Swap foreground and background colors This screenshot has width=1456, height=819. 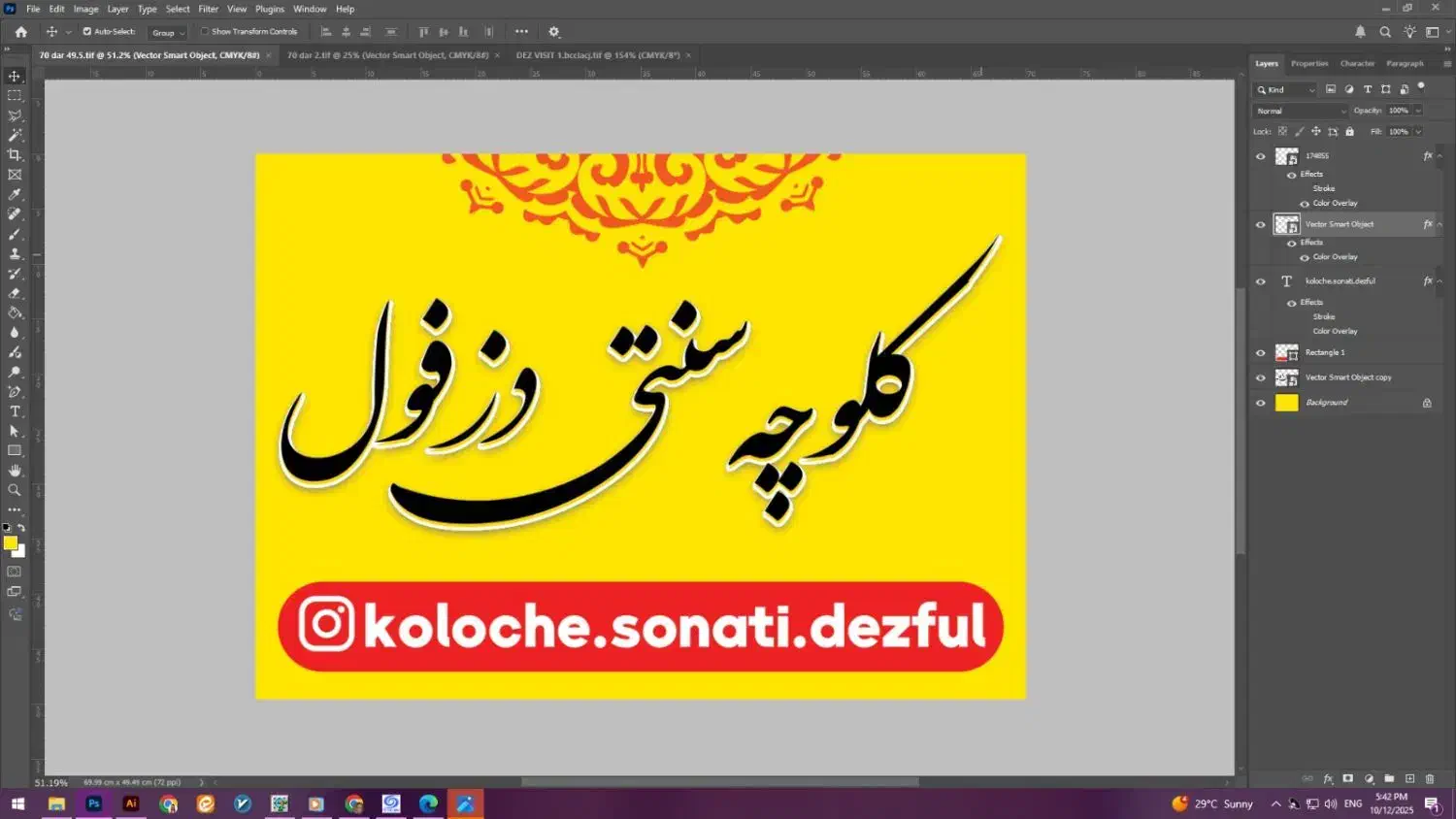[x=21, y=528]
